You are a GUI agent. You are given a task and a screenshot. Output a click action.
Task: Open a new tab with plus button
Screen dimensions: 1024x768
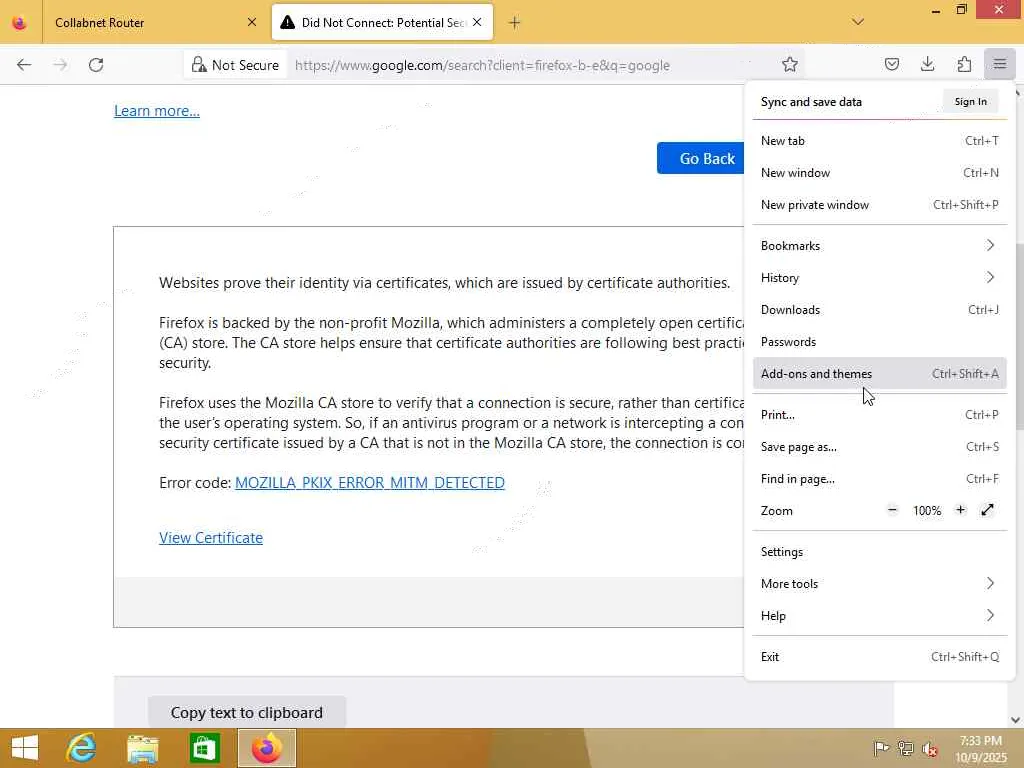tap(515, 23)
